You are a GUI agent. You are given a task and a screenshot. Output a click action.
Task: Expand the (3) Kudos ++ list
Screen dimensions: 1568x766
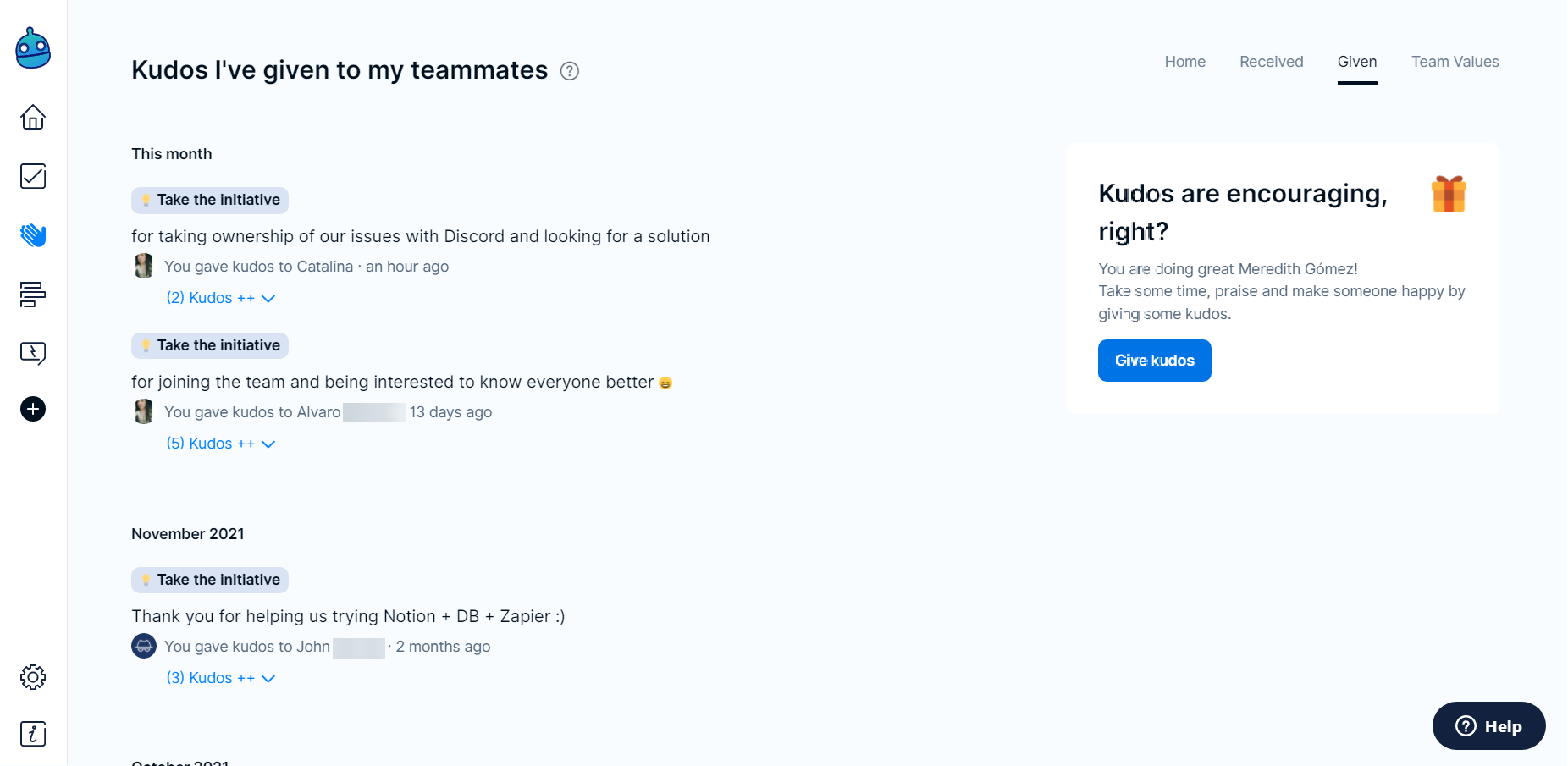click(x=220, y=678)
